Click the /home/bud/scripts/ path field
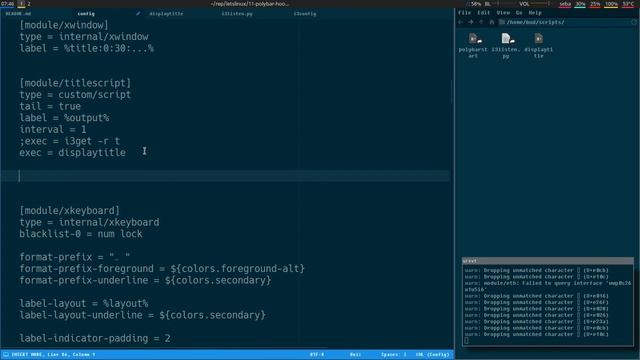The width and height of the screenshot is (640, 360). click(567, 22)
